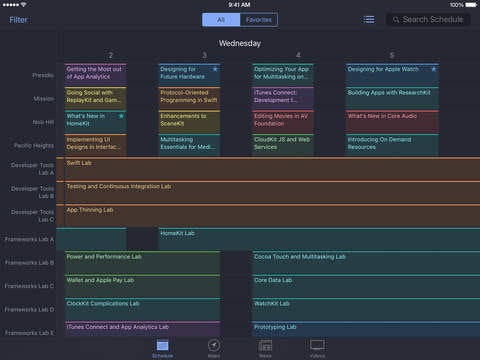Select the Favorites segment
Screen dimensions: 480x360
tap(259, 20)
